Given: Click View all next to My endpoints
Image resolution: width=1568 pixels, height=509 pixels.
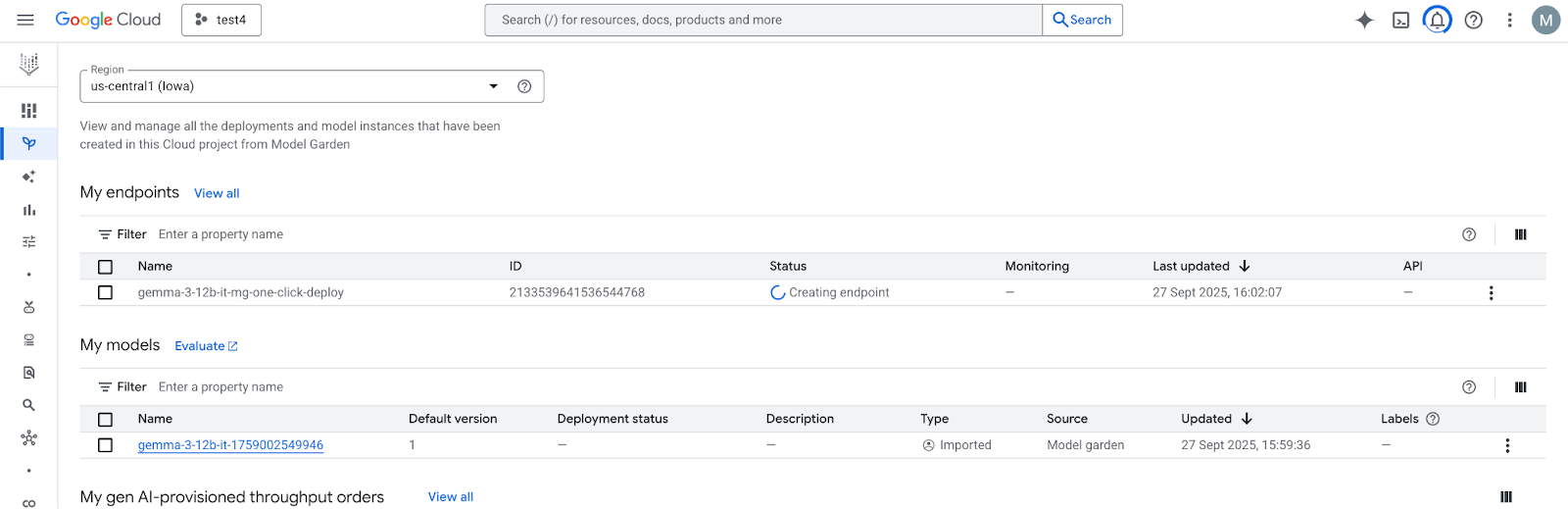Looking at the screenshot, I should (x=217, y=193).
